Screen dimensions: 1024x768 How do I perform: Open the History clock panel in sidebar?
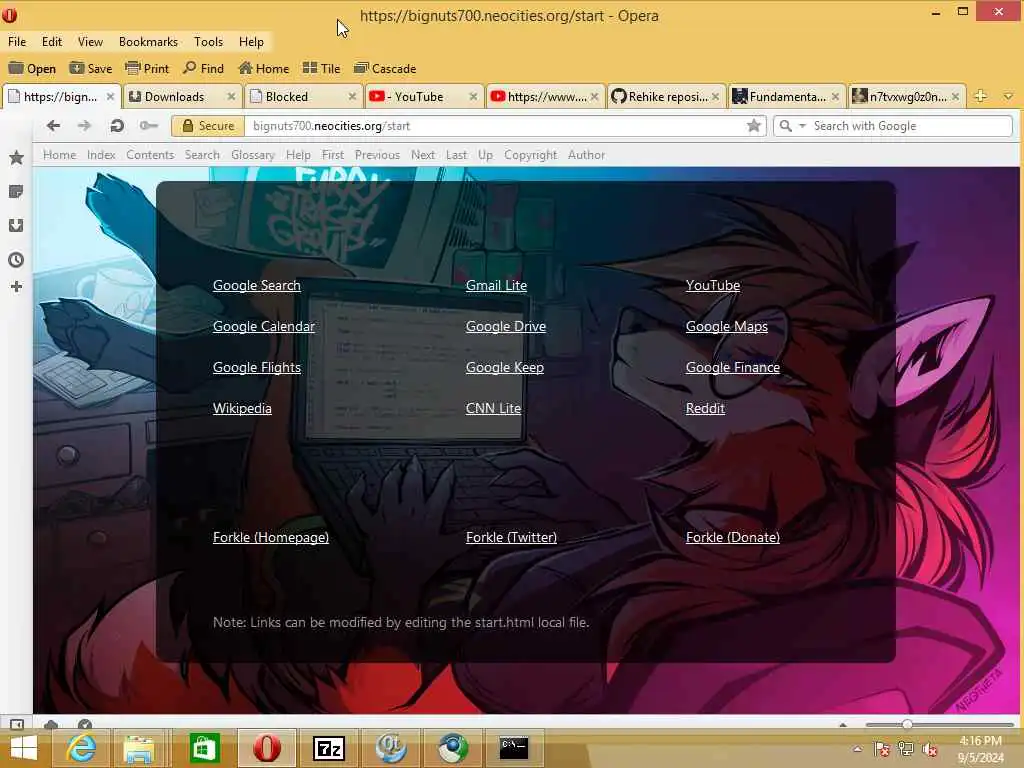click(16, 260)
